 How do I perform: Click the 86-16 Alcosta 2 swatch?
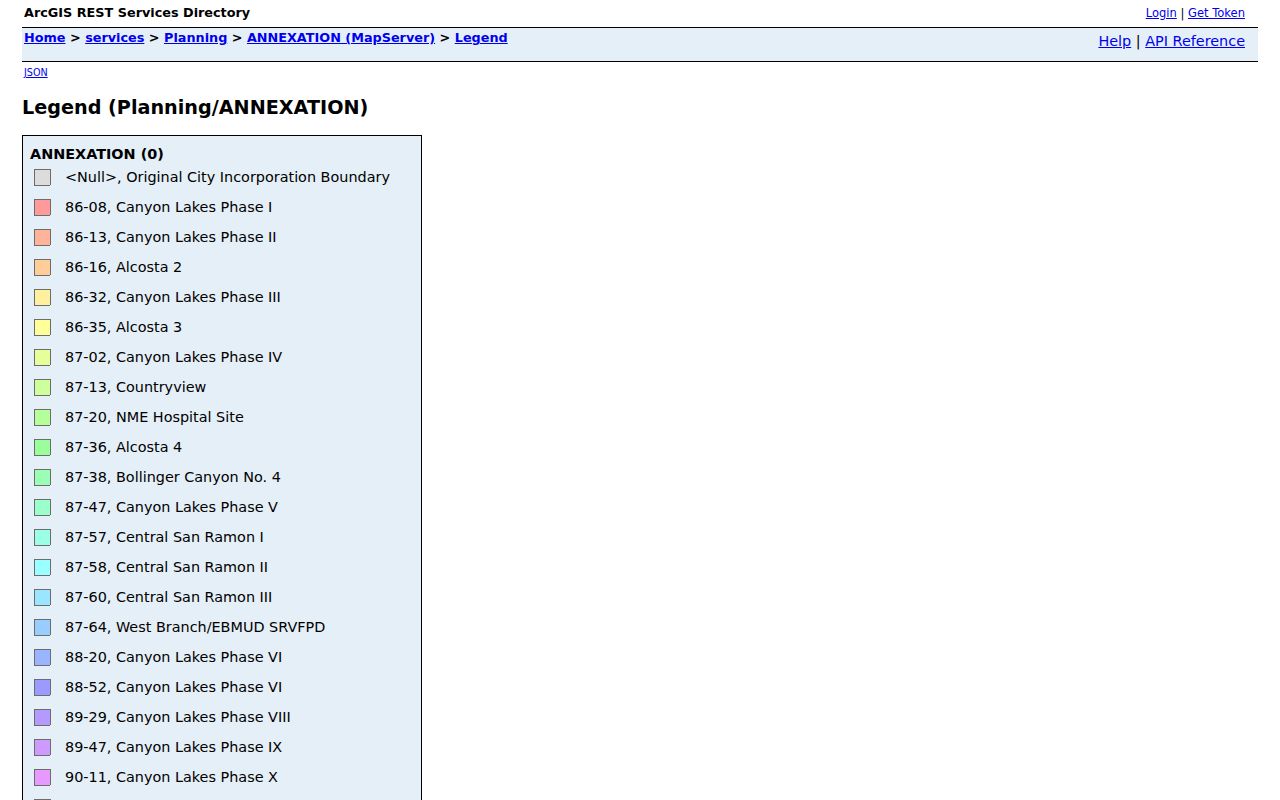(x=42, y=267)
